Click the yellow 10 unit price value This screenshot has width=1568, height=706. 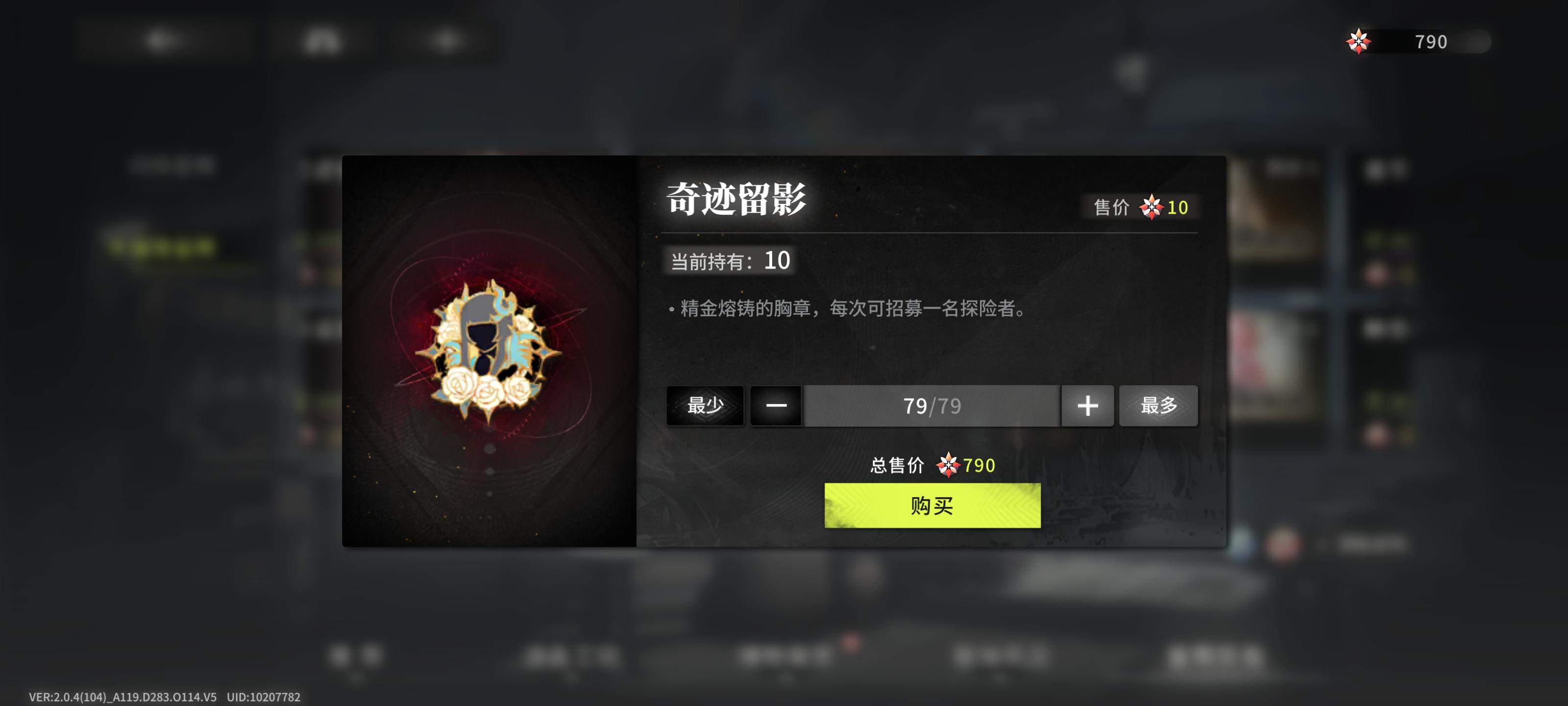[x=1177, y=208]
